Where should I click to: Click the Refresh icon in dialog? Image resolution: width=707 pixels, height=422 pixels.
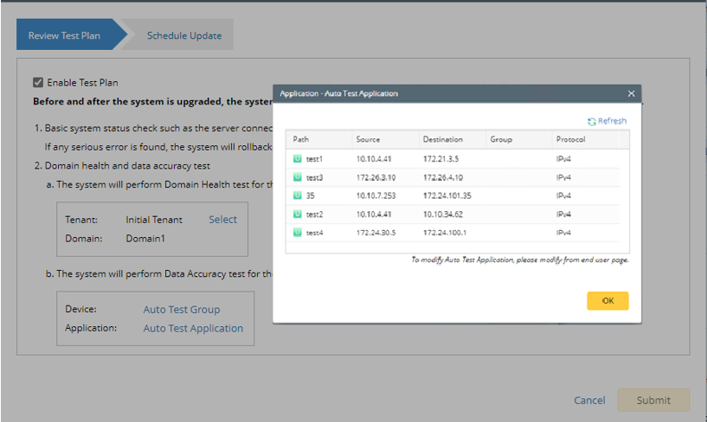click(592, 121)
